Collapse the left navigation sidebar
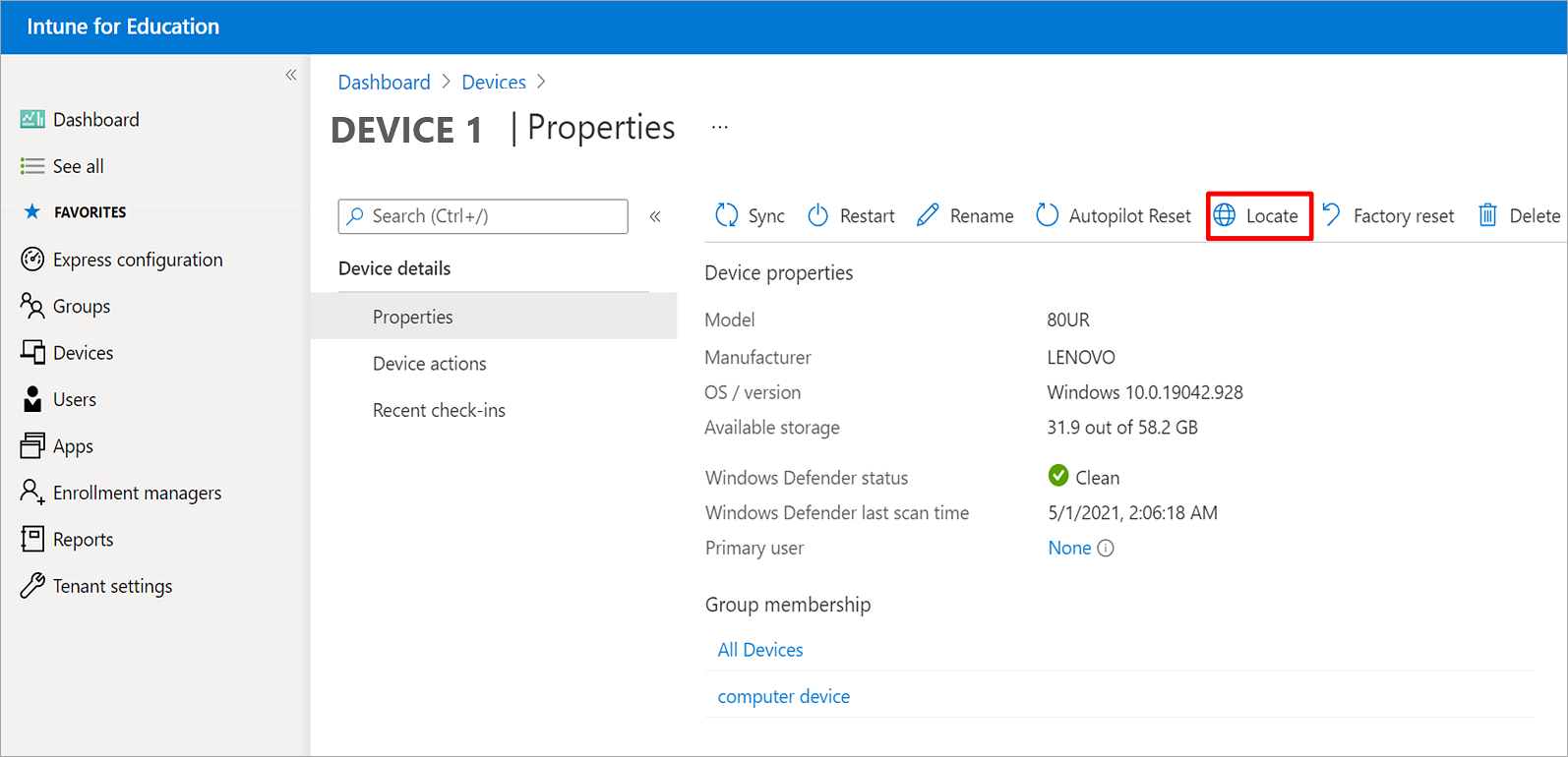Viewport: 1568px width, 757px height. [x=291, y=75]
